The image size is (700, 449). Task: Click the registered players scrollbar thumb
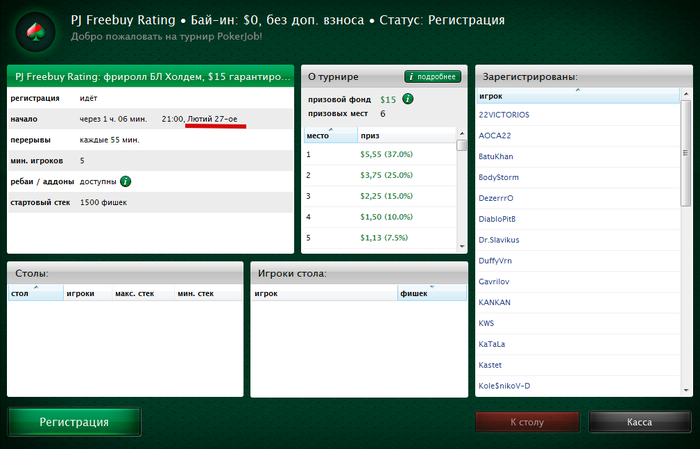click(x=686, y=153)
